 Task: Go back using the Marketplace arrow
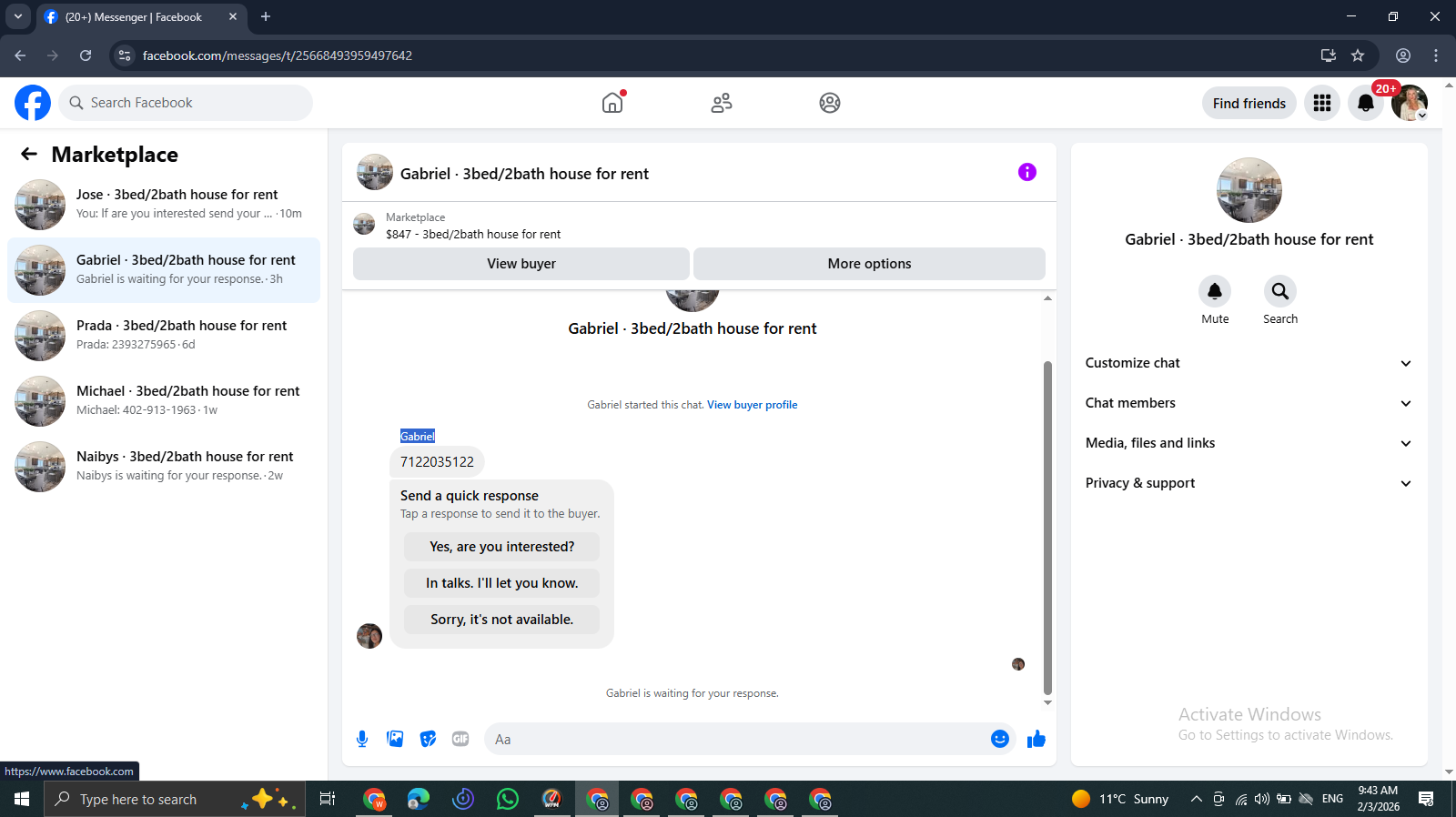(x=29, y=155)
